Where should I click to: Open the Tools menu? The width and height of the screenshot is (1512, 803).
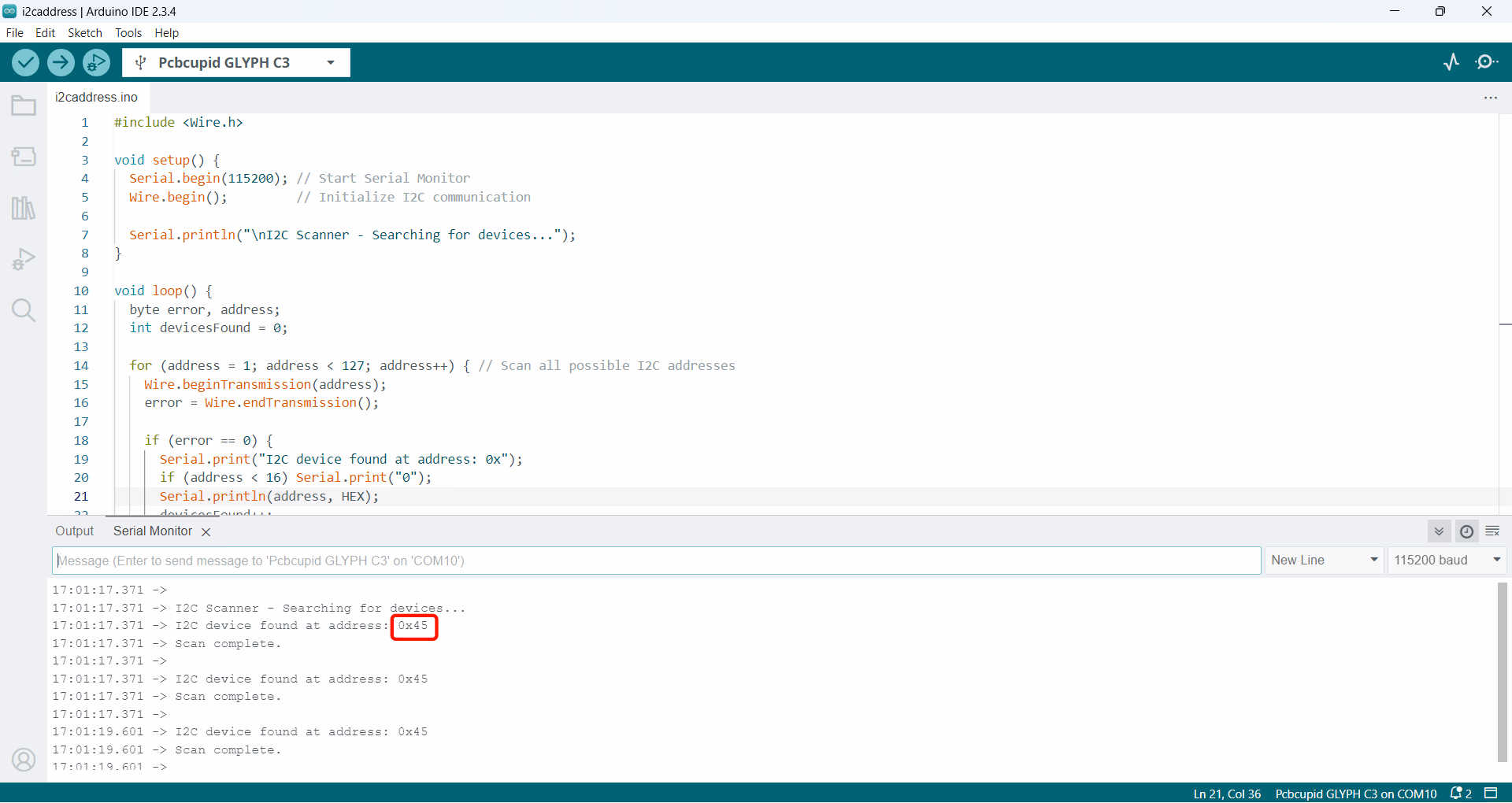128,32
